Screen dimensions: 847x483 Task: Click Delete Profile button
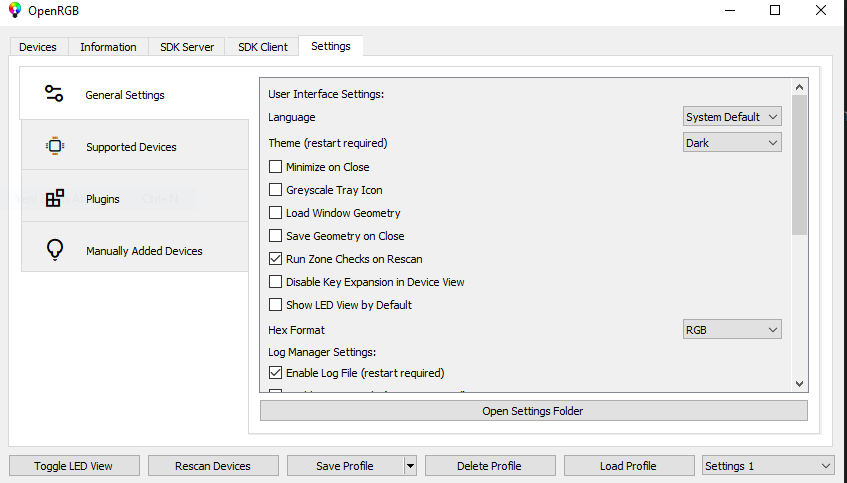(x=490, y=466)
